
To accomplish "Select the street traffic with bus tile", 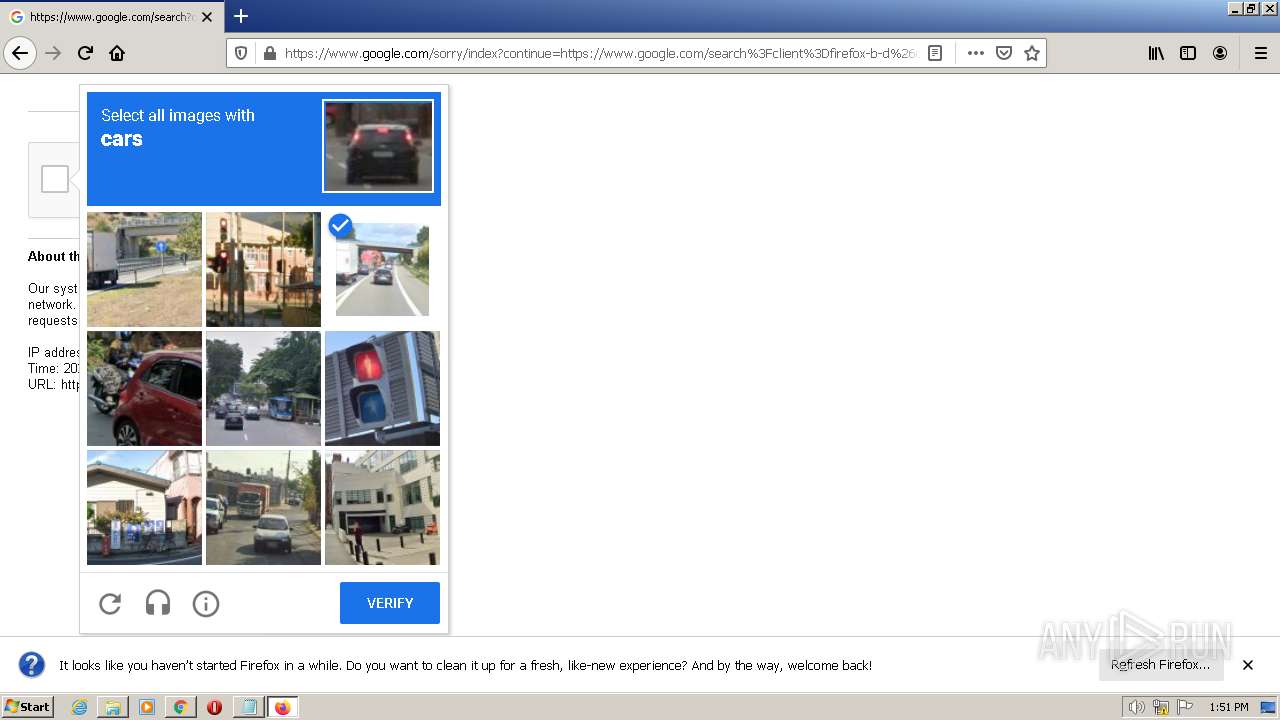I will coord(263,388).
